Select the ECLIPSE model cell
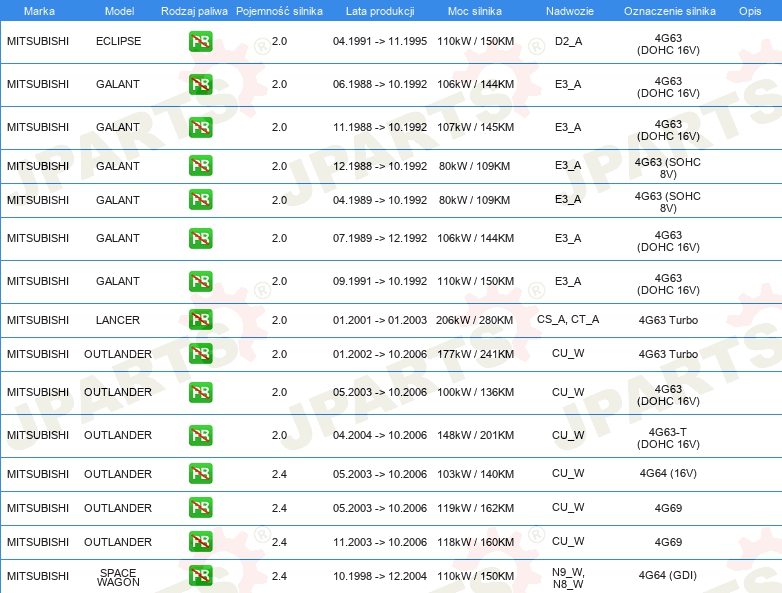Viewport: 782px width, 593px height. [x=119, y=41]
